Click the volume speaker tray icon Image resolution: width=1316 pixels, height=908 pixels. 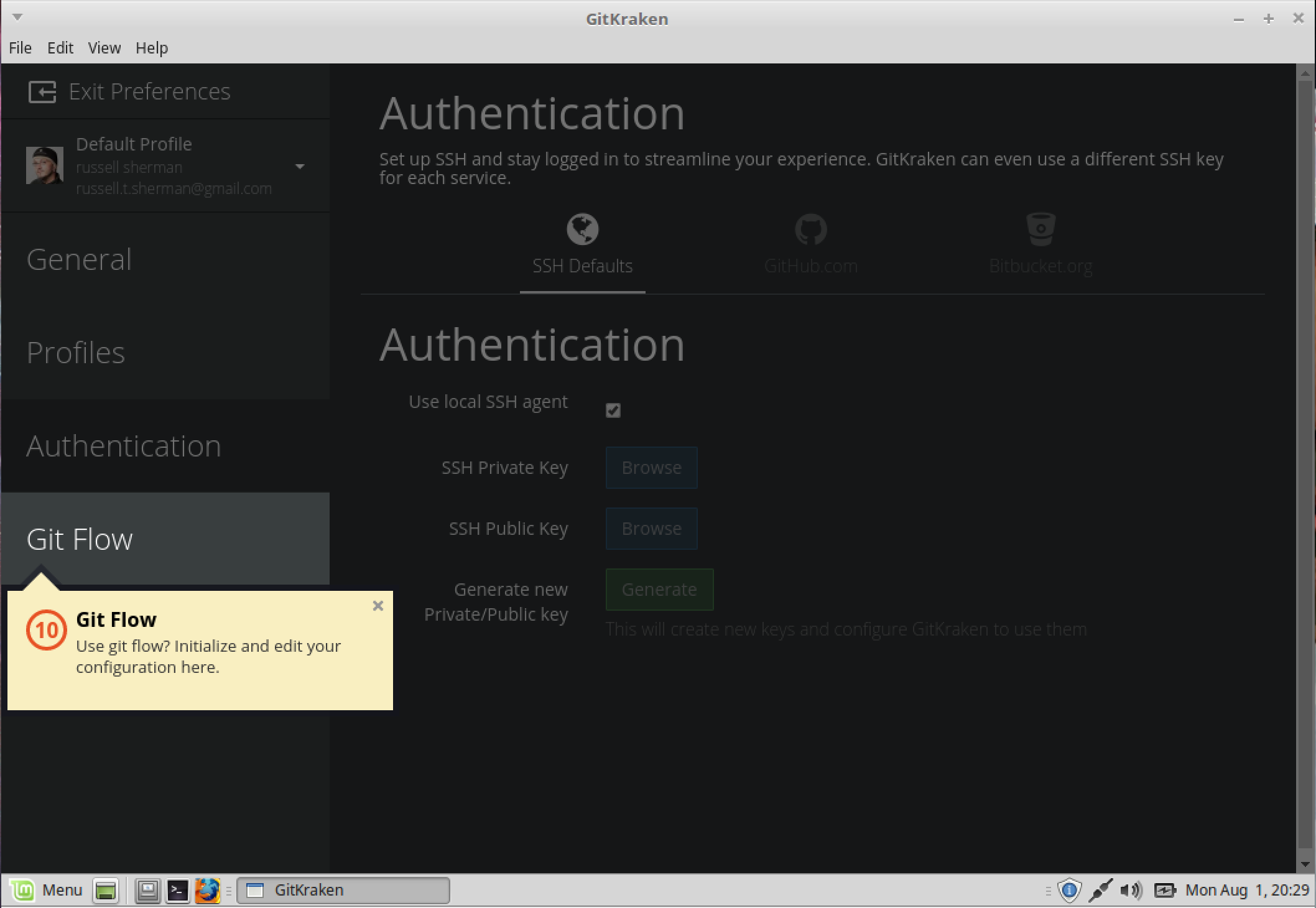click(1131, 891)
